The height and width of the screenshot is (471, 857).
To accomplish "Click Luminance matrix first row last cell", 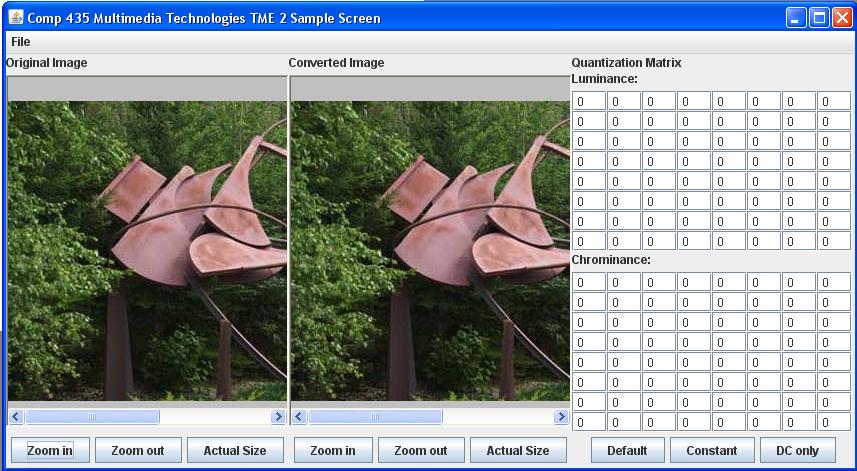I will [834, 101].
